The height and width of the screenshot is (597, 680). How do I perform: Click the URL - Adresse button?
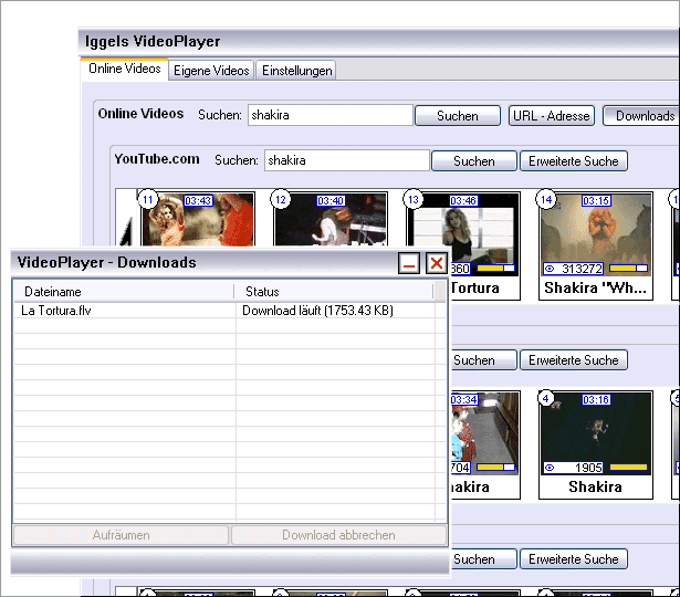pos(551,116)
